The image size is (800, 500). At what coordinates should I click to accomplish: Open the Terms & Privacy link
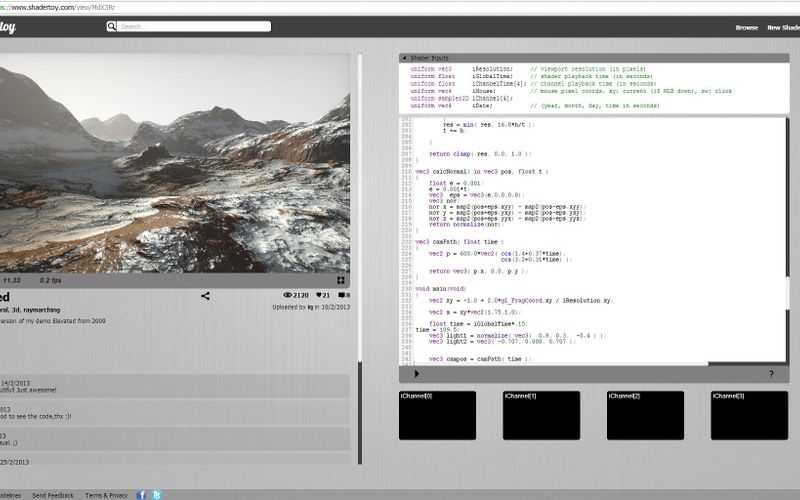click(x=106, y=495)
